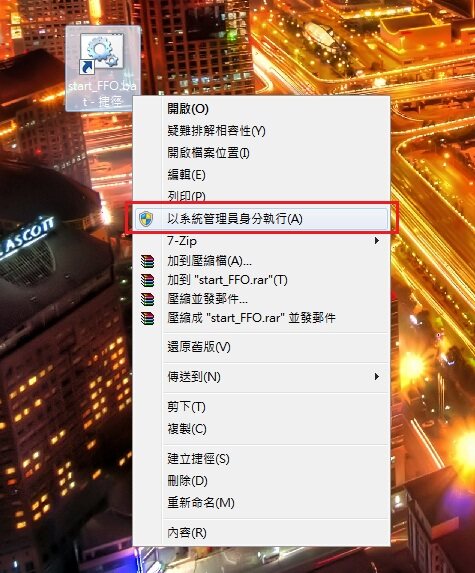Click the UAC shield icon for admin run
The width and height of the screenshot is (475, 573).
click(x=146, y=219)
